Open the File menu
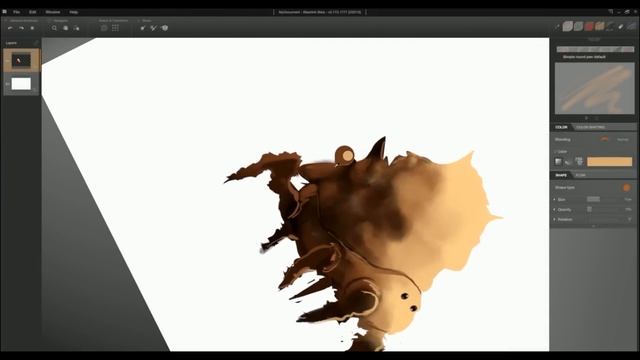This screenshot has width=640, height=360. pos(16,12)
